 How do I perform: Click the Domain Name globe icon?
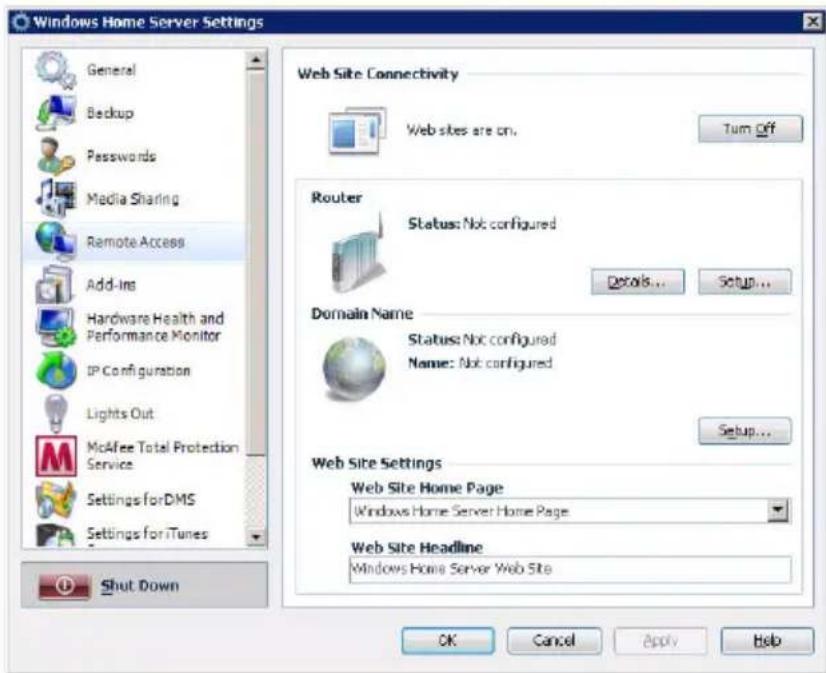(x=353, y=368)
